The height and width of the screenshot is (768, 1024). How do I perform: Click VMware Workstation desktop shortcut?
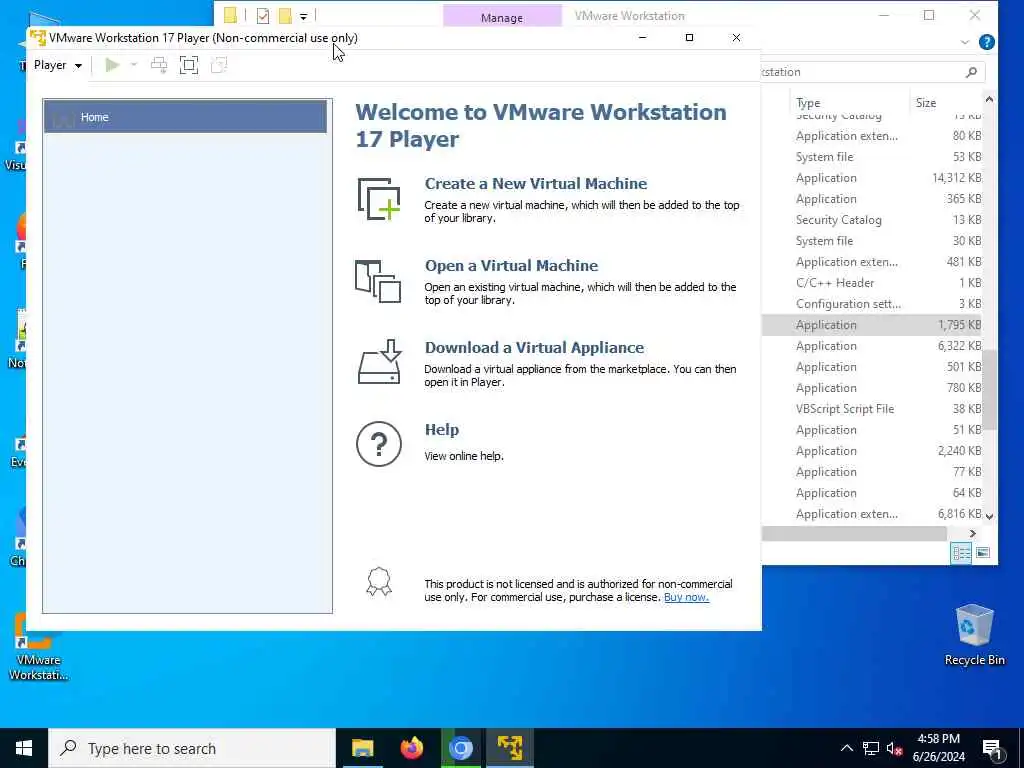38,647
